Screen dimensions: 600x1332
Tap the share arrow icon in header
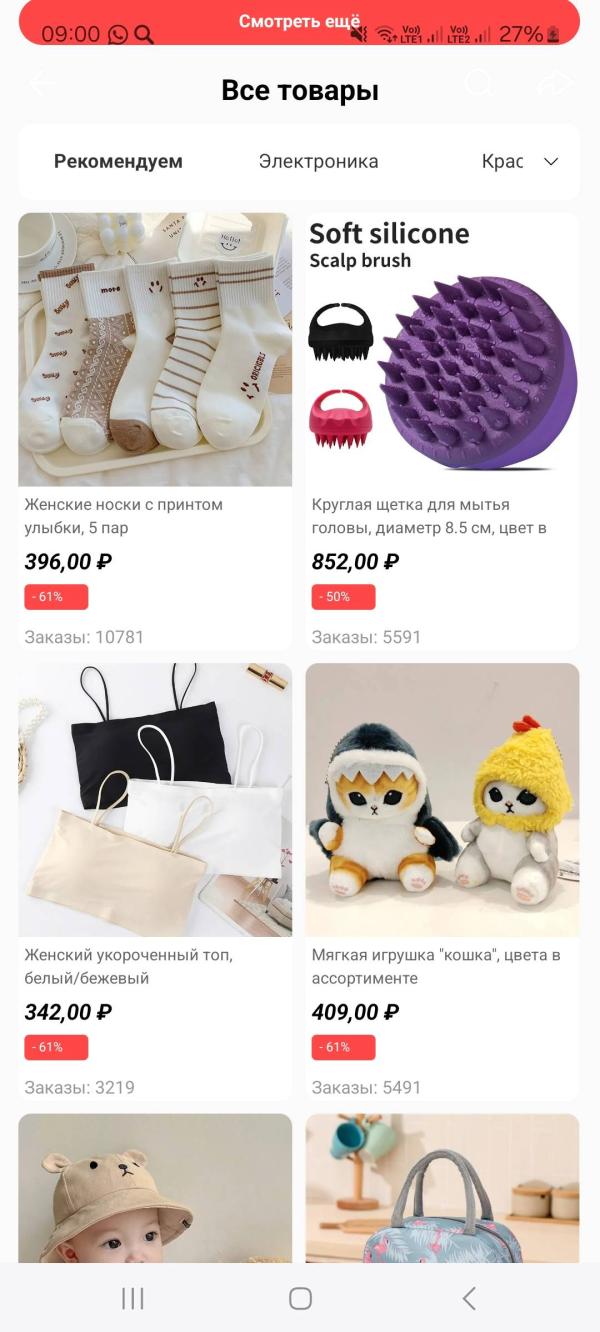555,84
